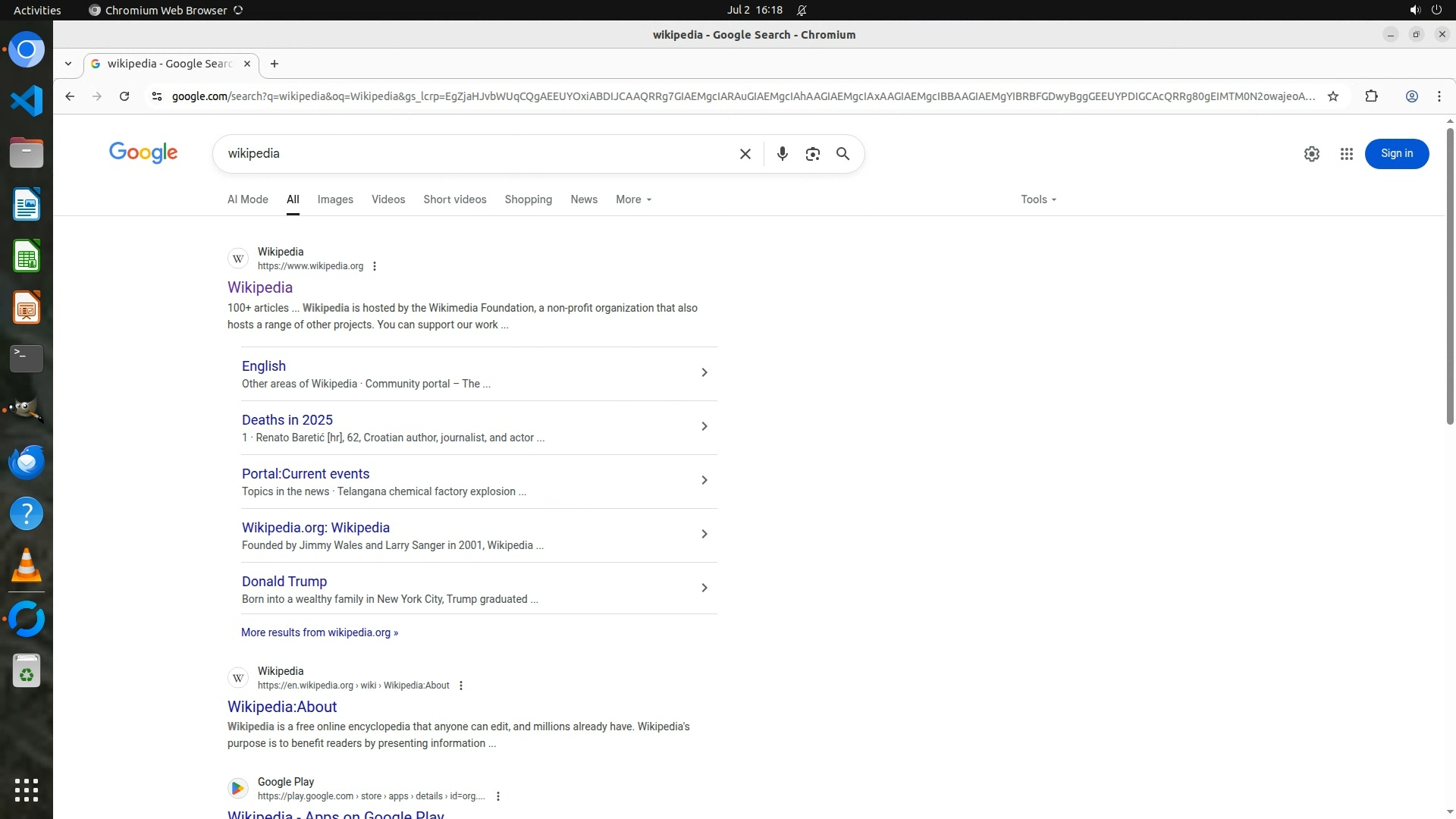Screen dimensions: 1456x819
Task: Open More results from wikipedia.org link
Action: (319, 632)
